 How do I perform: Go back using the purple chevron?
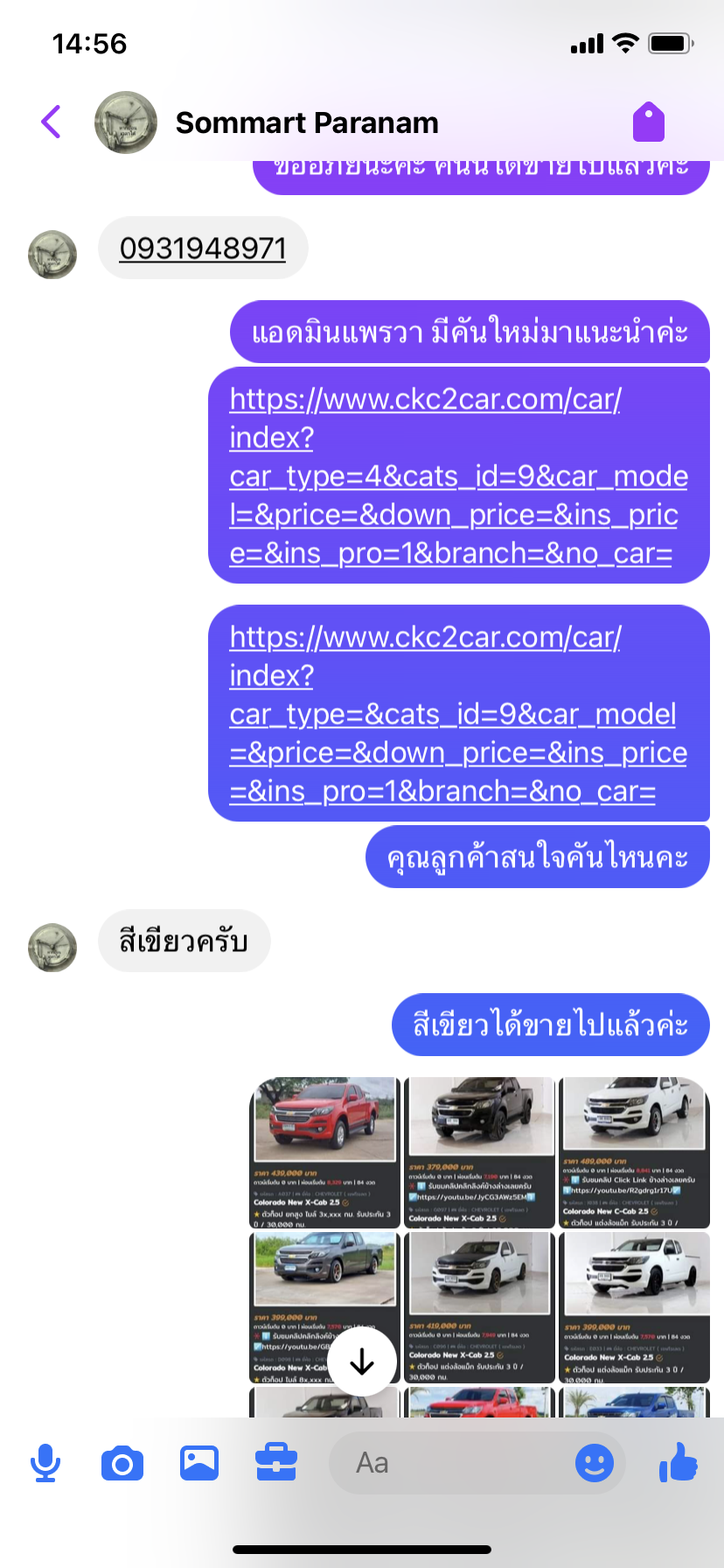52,122
